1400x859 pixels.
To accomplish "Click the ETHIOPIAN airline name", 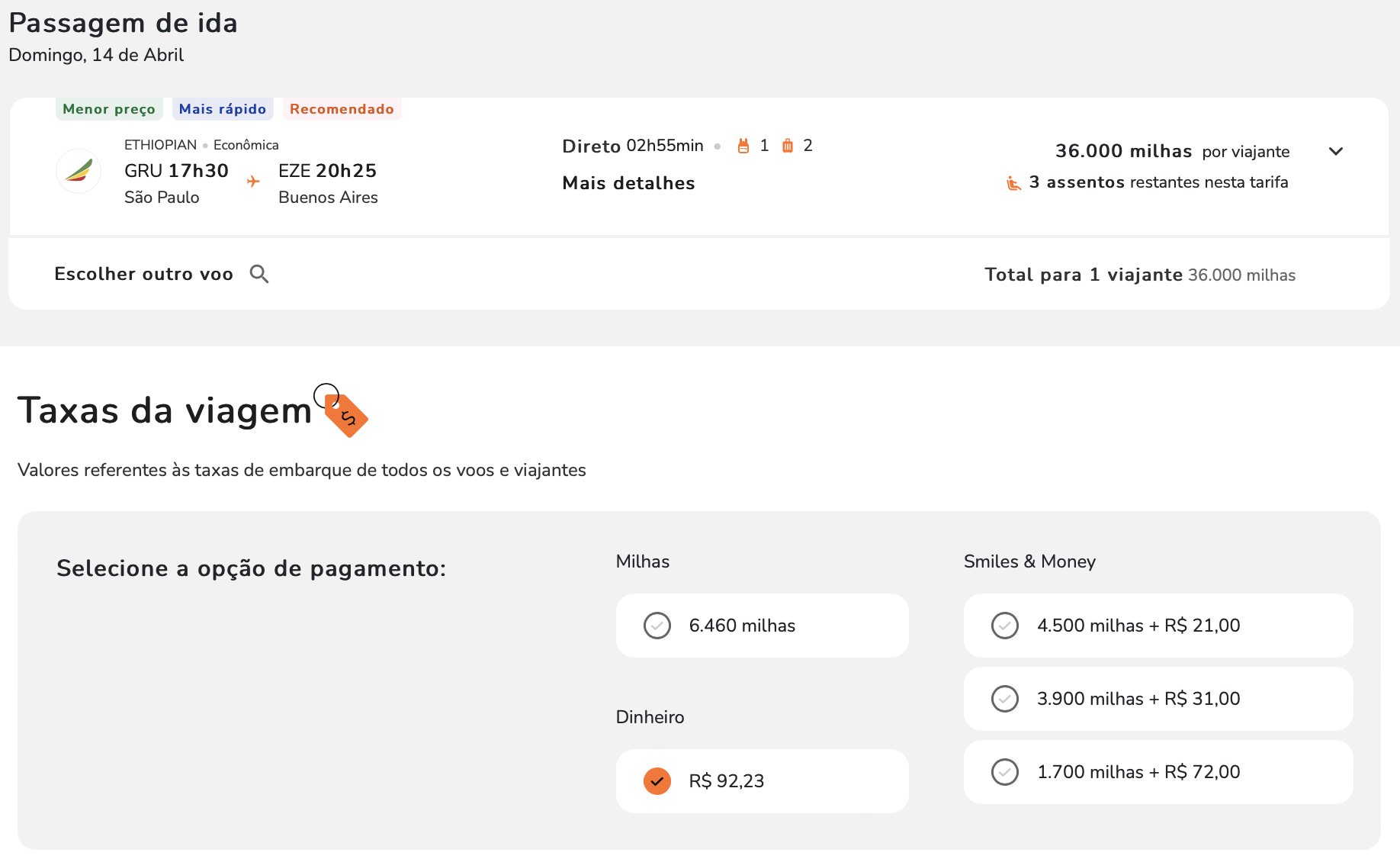I will coord(160,145).
